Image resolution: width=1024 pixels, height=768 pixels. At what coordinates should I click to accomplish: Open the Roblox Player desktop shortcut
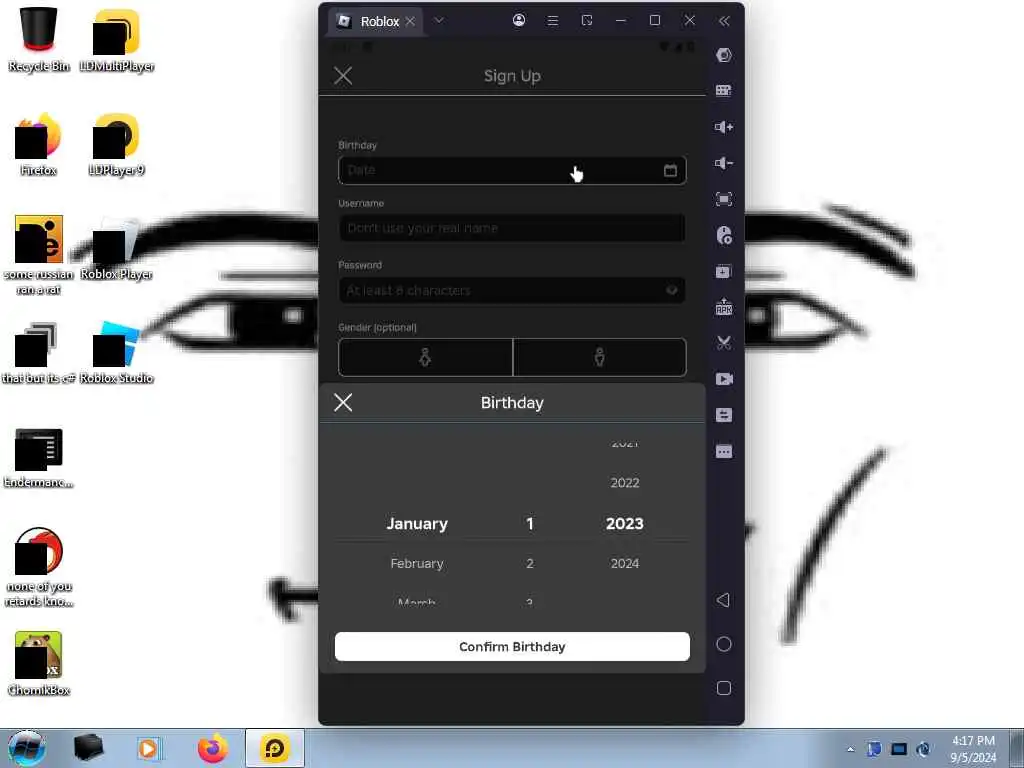coord(117,248)
